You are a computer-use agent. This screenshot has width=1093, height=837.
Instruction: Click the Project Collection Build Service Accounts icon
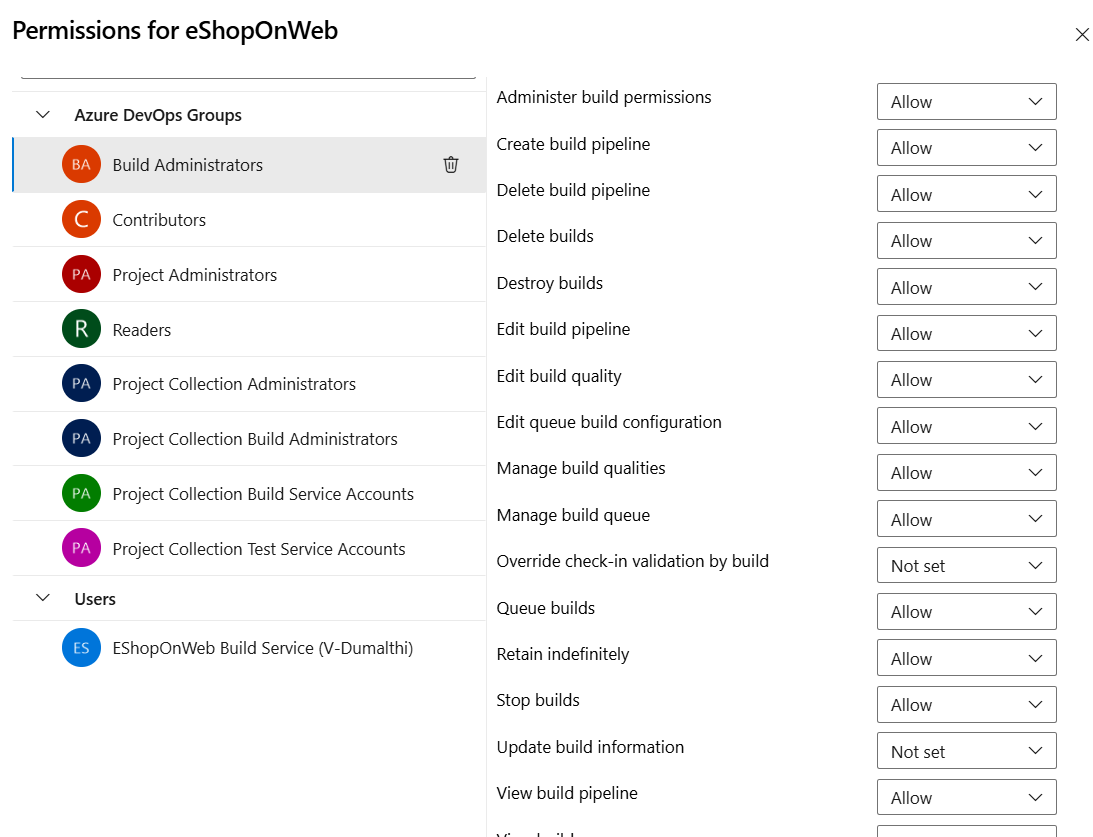81,493
